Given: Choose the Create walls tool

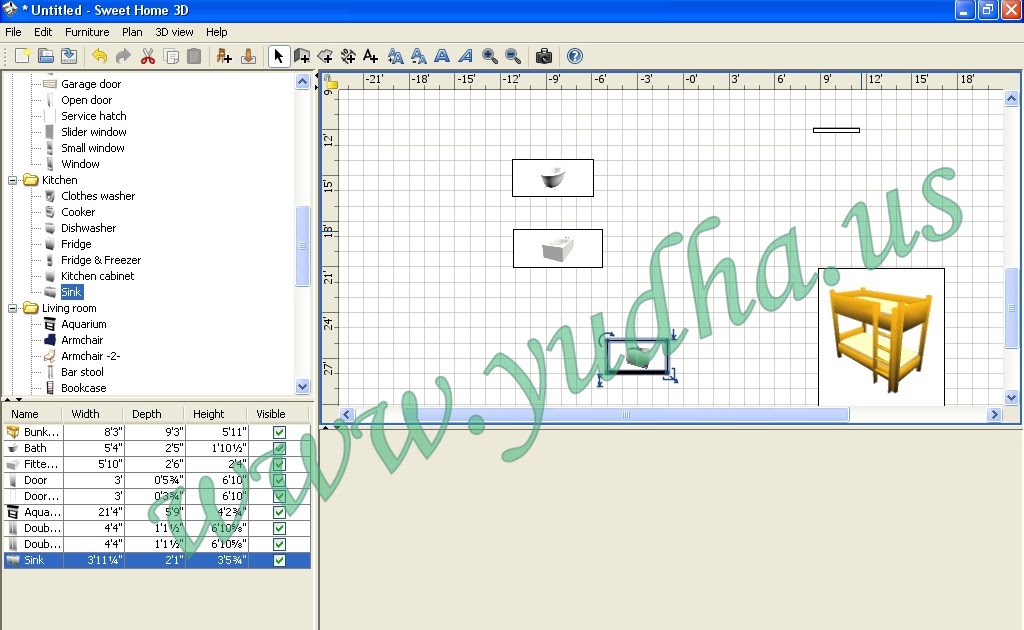Looking at the screenshot, I should (x=302, y=56).
